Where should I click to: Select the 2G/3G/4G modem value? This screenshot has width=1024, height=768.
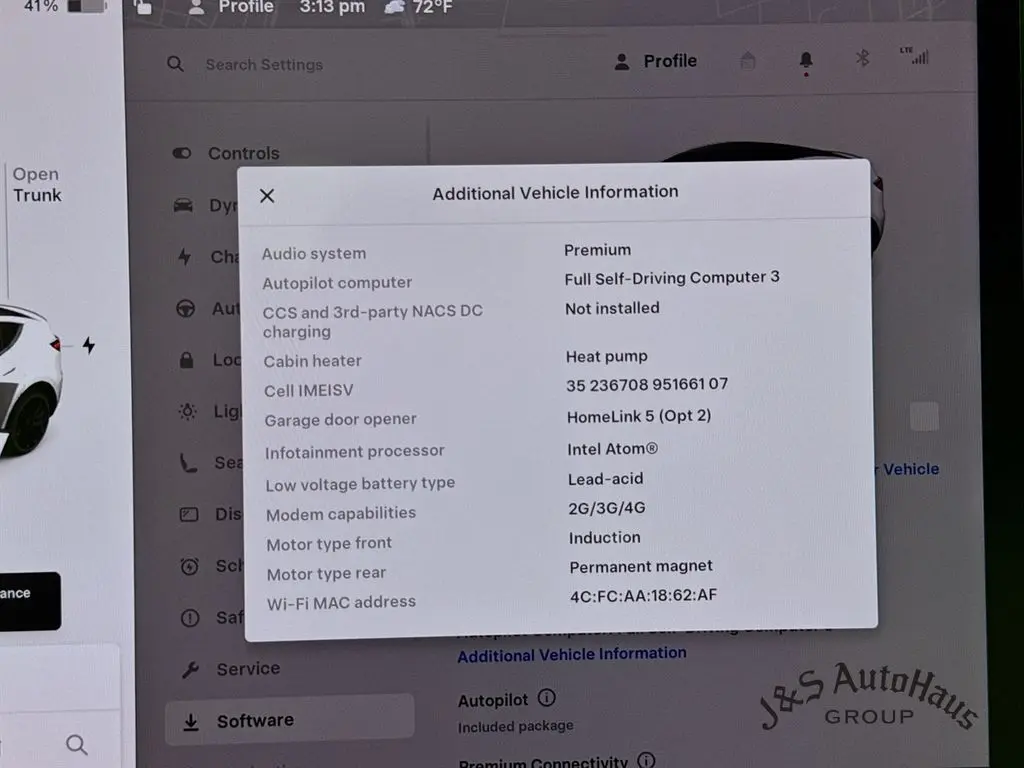click(x=607, y=508)
